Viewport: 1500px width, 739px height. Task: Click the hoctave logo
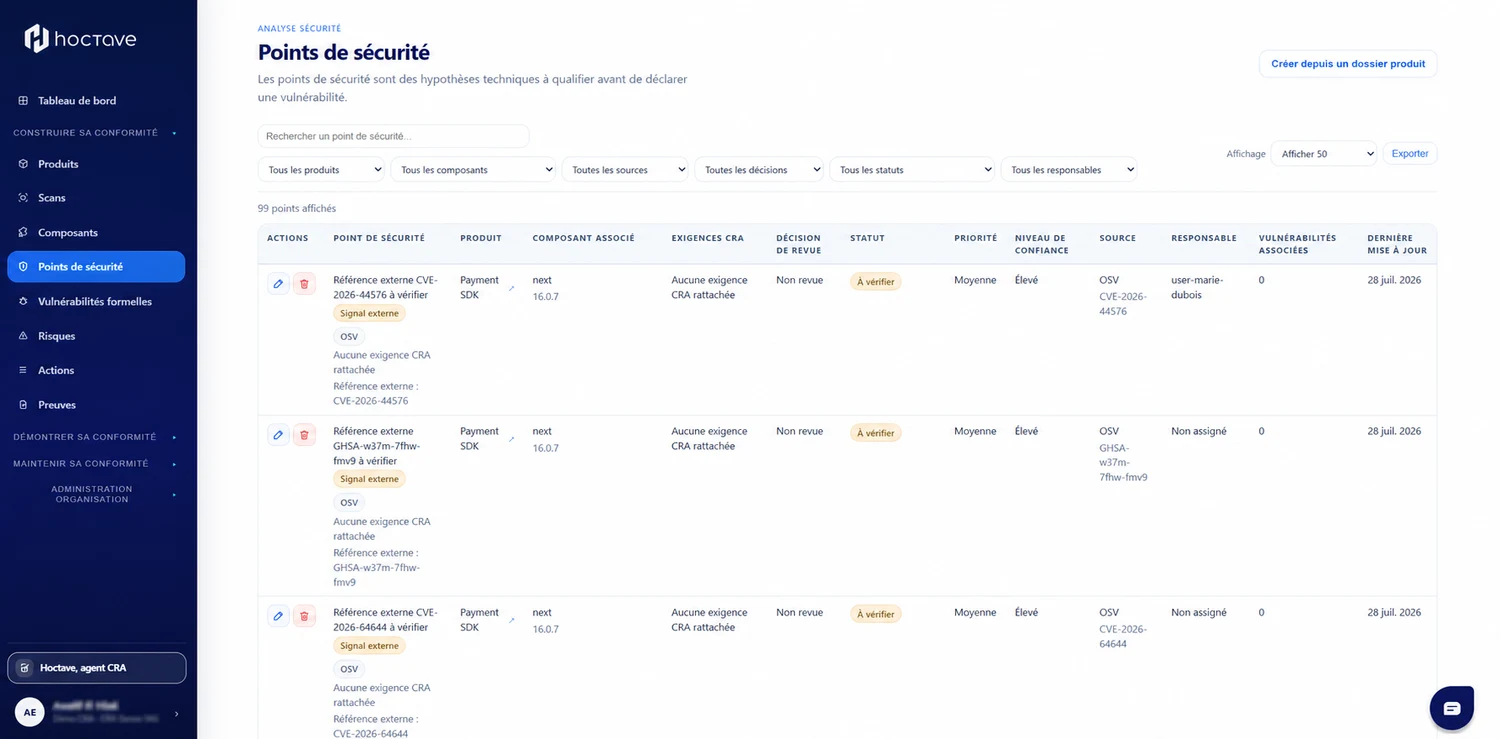point(80,39)
